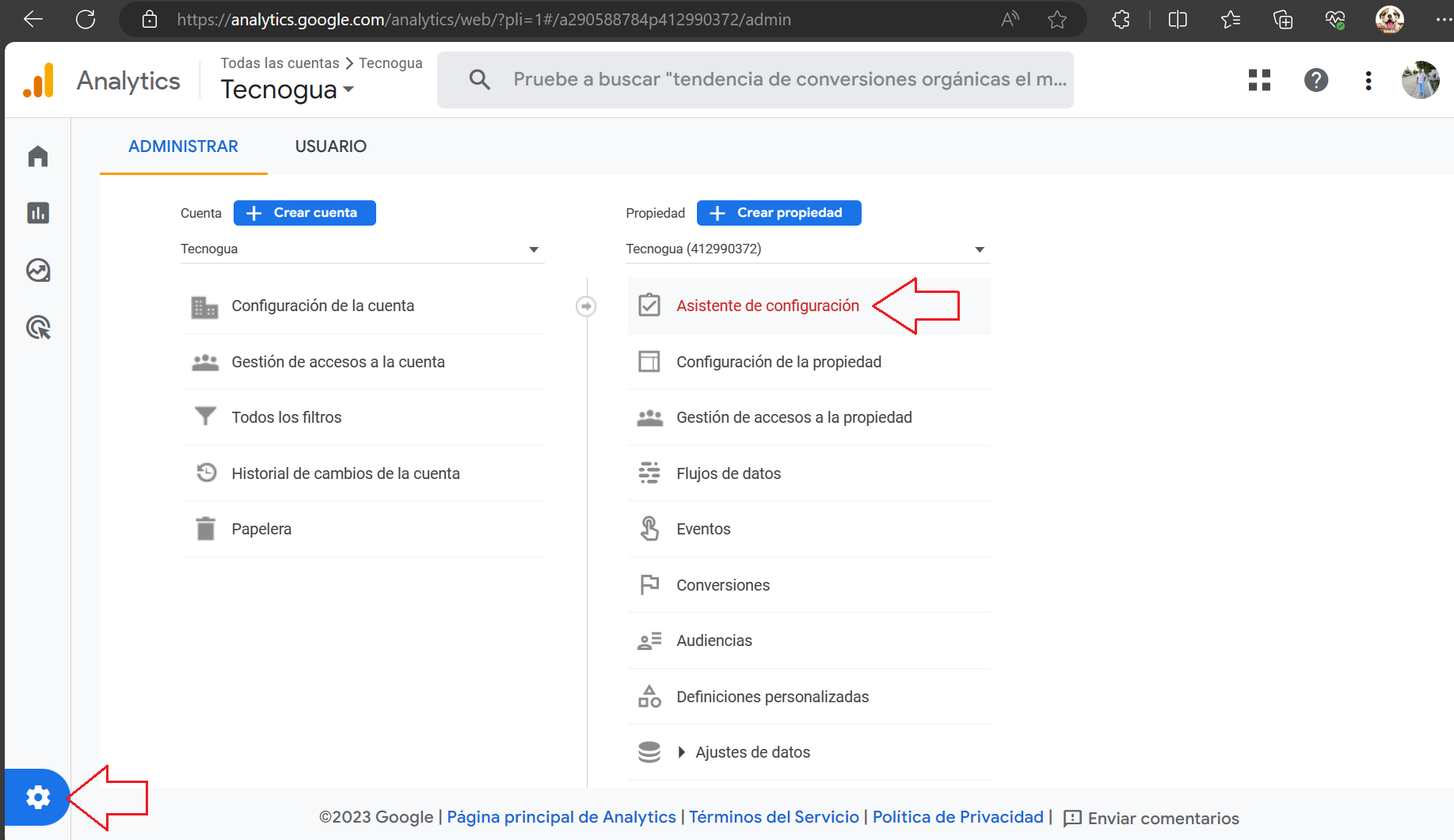Open the Explore sidebar icon

pyautogui.click(x=38, y=270)
